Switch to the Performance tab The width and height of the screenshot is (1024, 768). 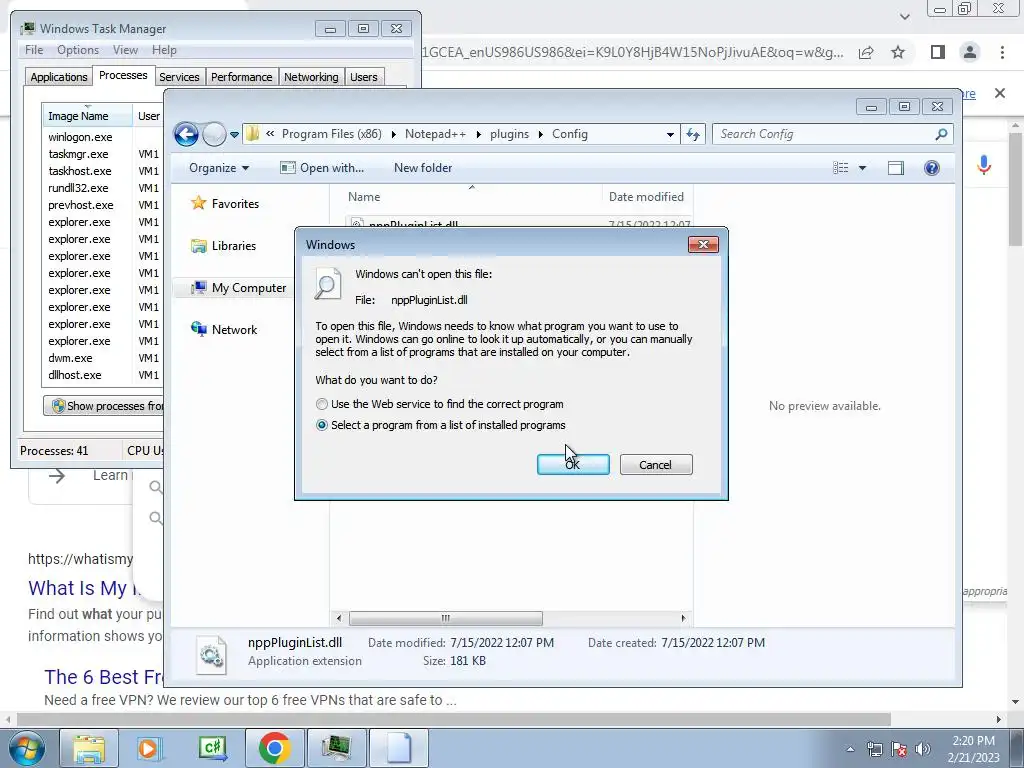coord(242,77)
